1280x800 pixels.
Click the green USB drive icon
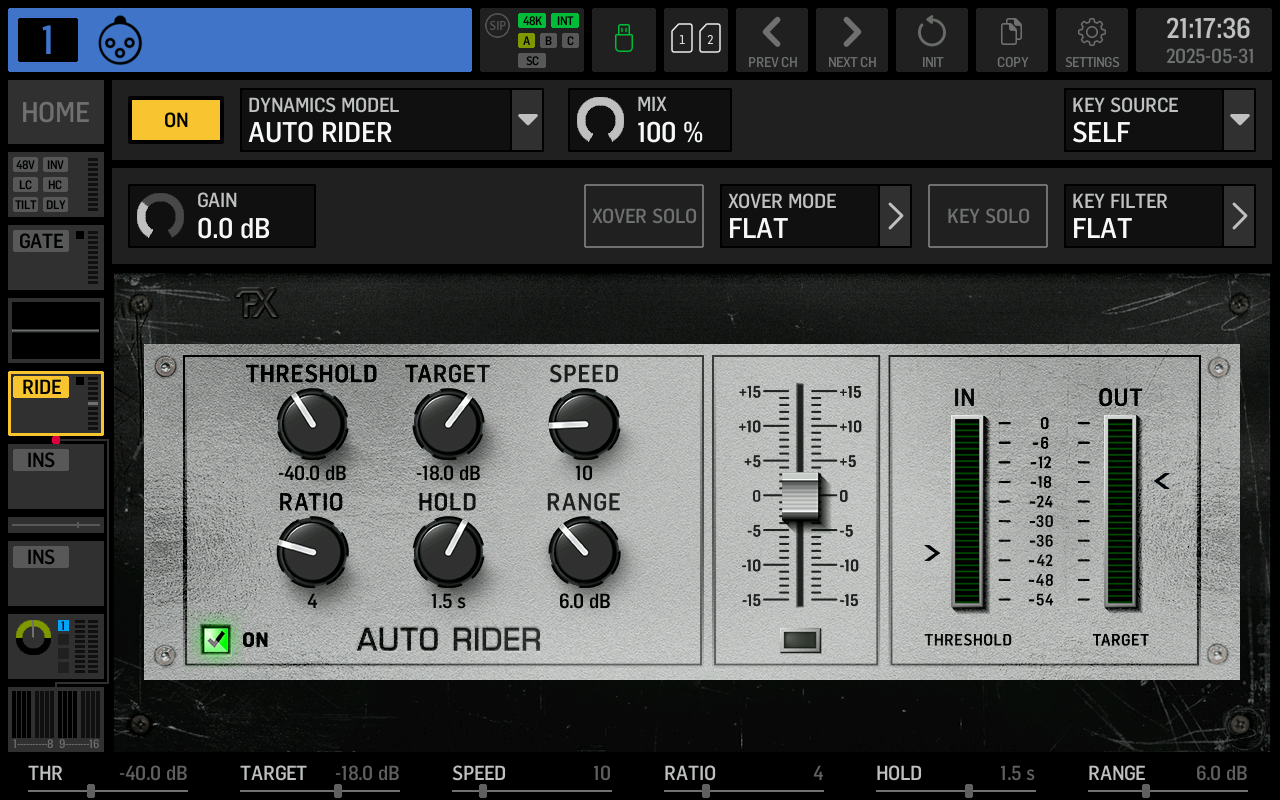[624, 40]
